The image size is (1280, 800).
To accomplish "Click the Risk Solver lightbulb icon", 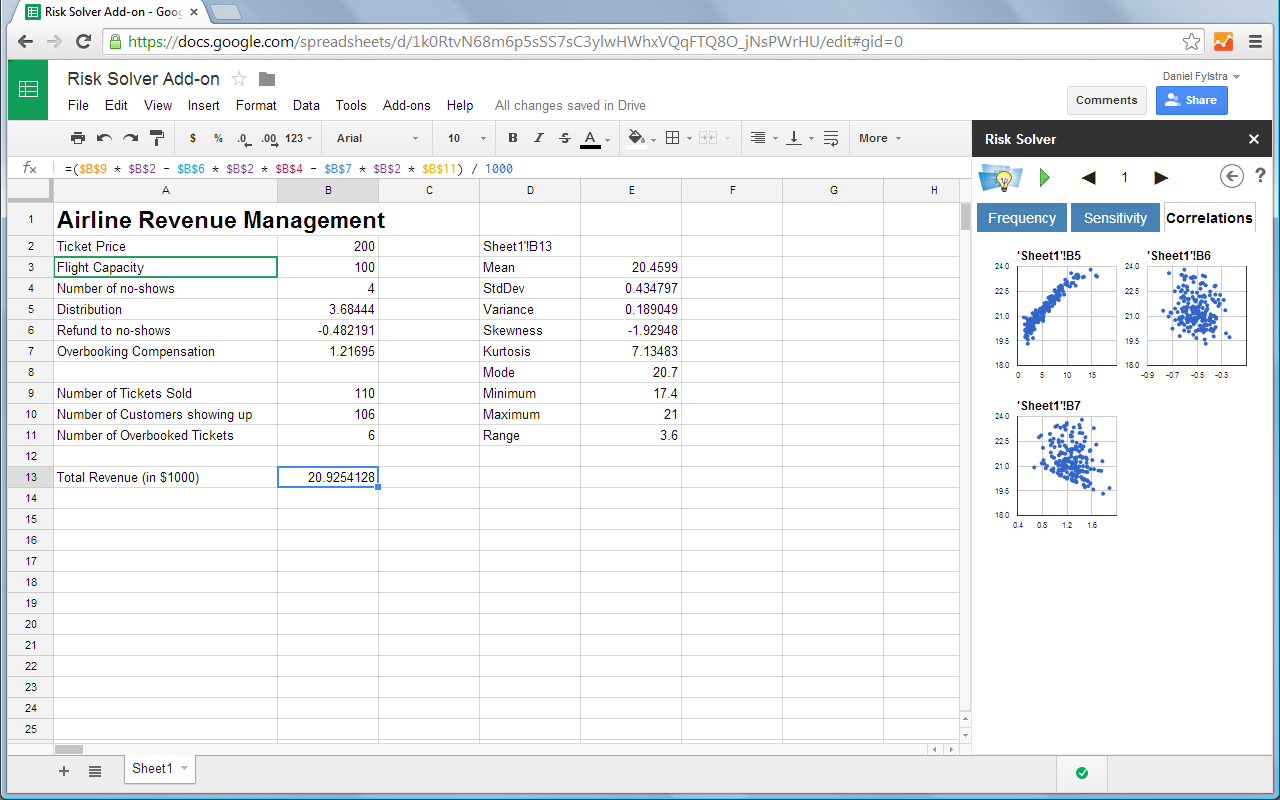I will point(1001,178).
